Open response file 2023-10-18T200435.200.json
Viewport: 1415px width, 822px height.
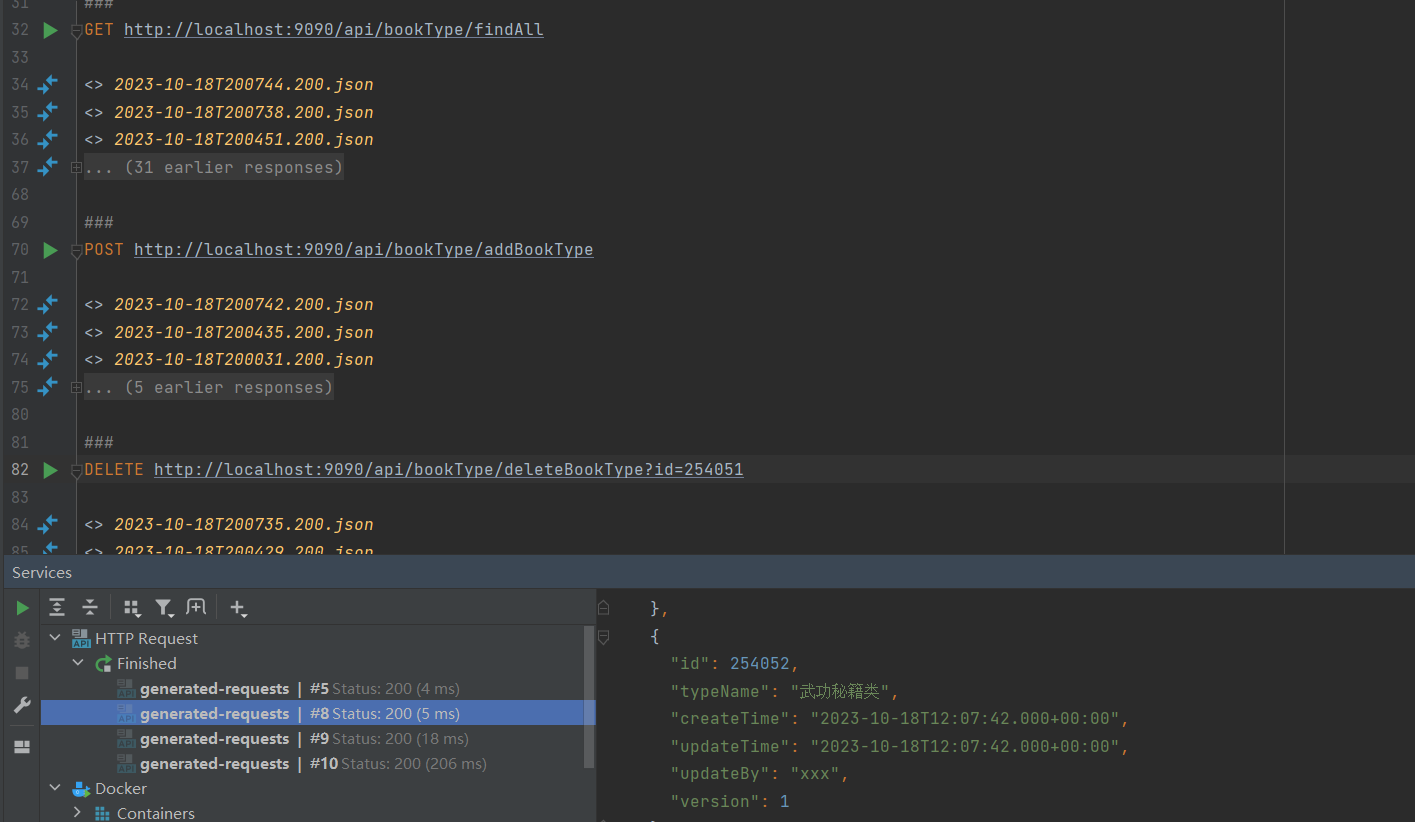(244, 332)
